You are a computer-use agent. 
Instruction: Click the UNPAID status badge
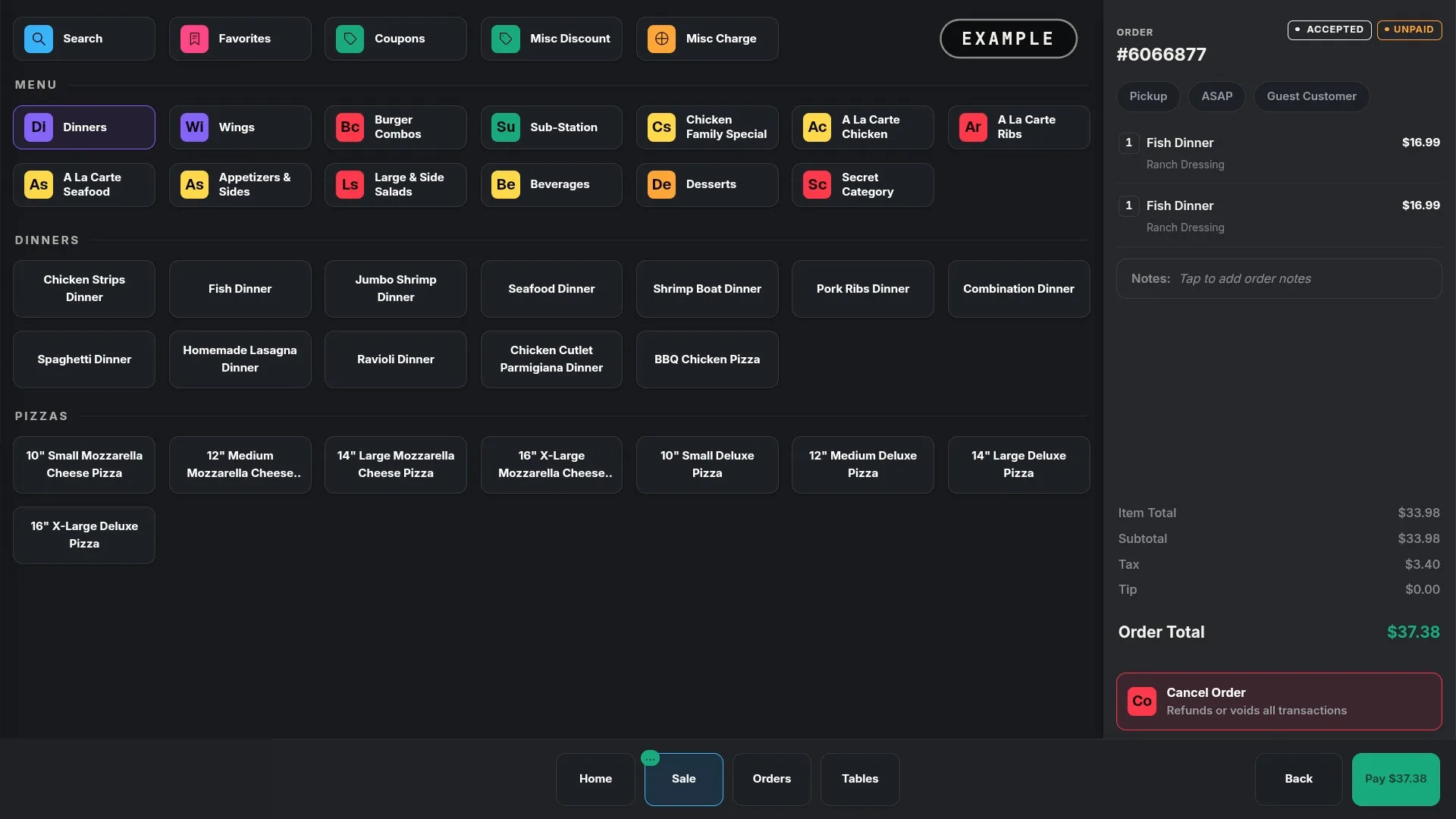1409,30
